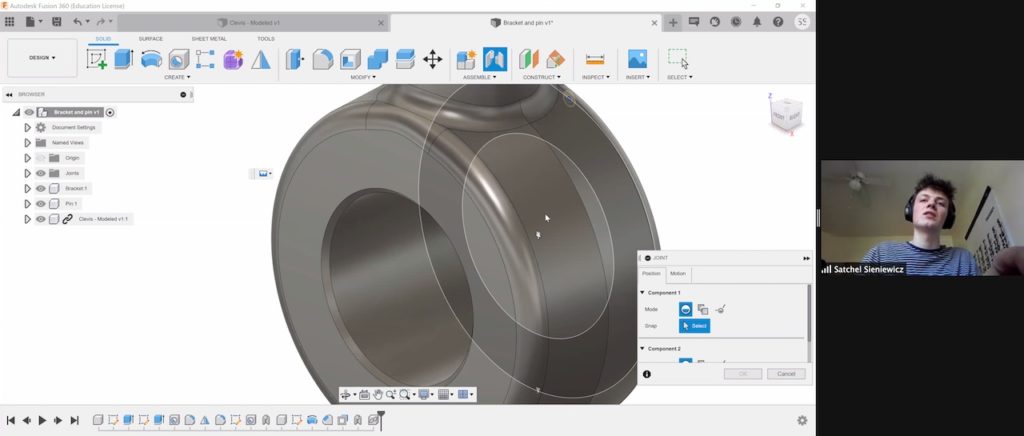1024x436 pixels.
Task: Select the Pan hand tool
Action: (x=377, y=395)
